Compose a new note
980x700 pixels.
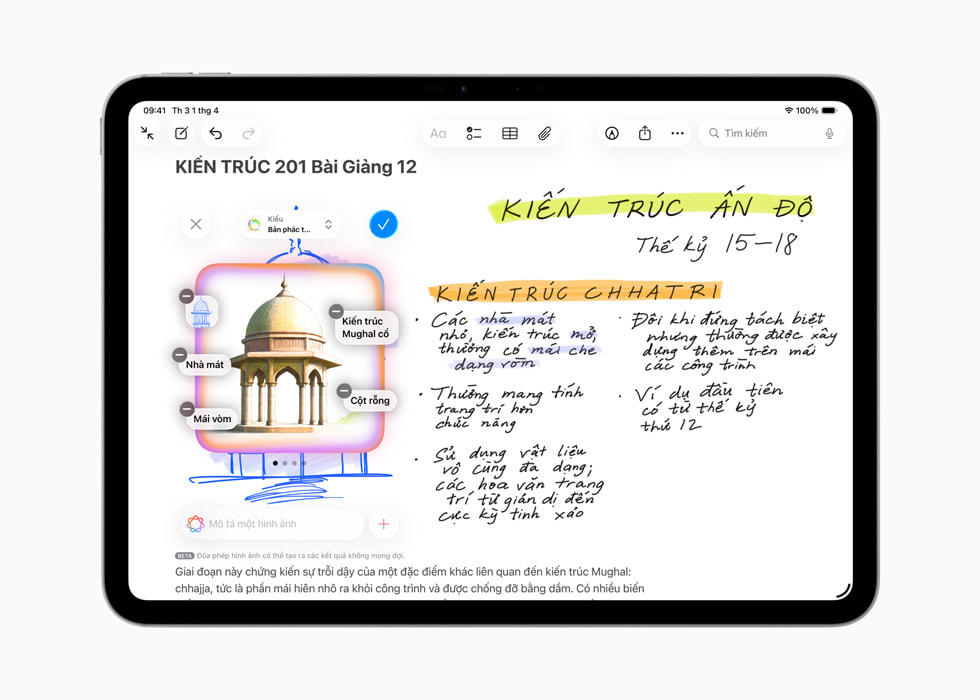(182, 132)
